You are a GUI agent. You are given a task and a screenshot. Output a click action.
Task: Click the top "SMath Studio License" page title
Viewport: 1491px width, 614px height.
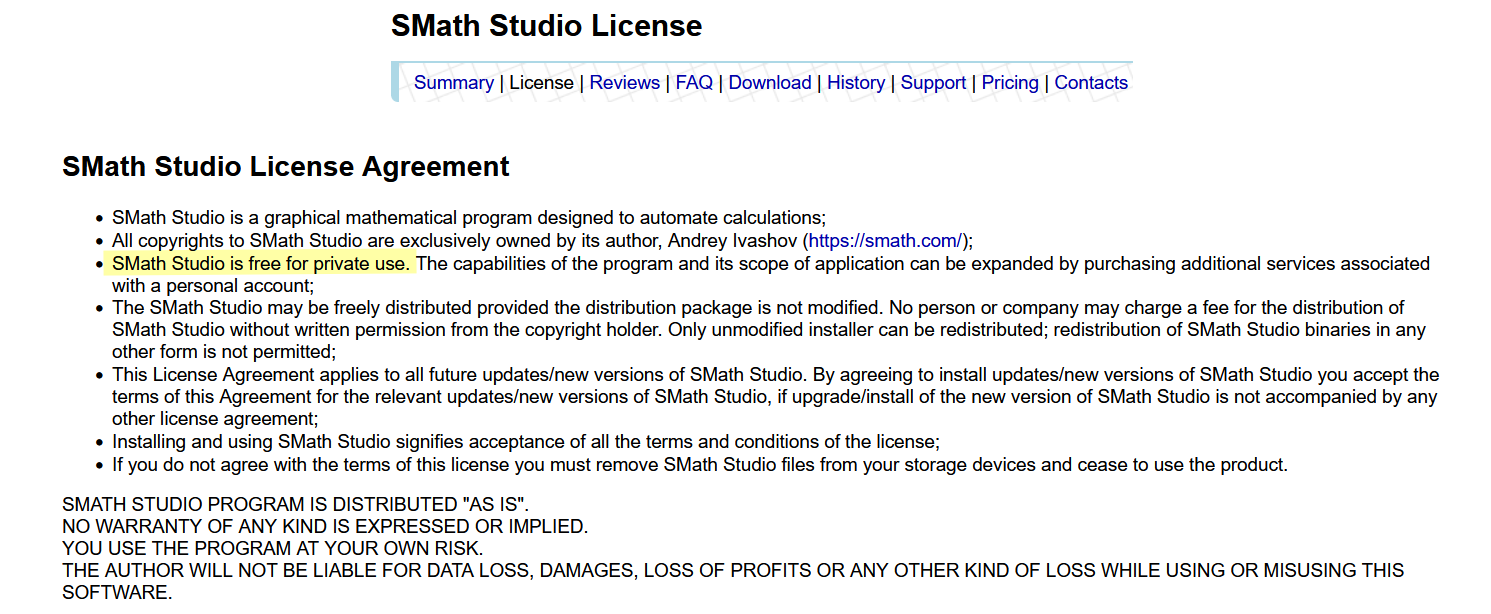pos(546,26)
